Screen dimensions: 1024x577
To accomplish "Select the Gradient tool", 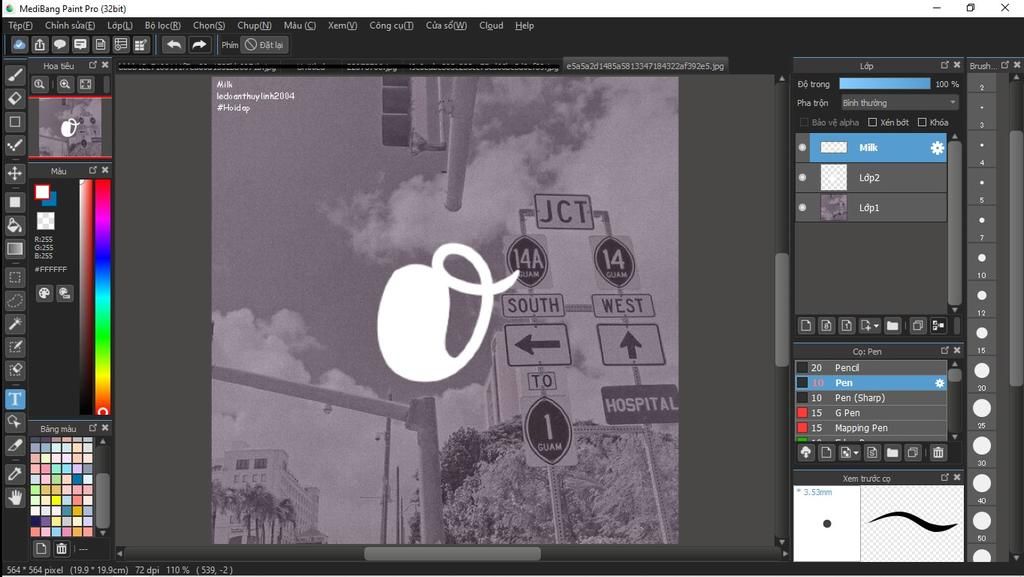I will pyautogui.click(x=15, y=249).
